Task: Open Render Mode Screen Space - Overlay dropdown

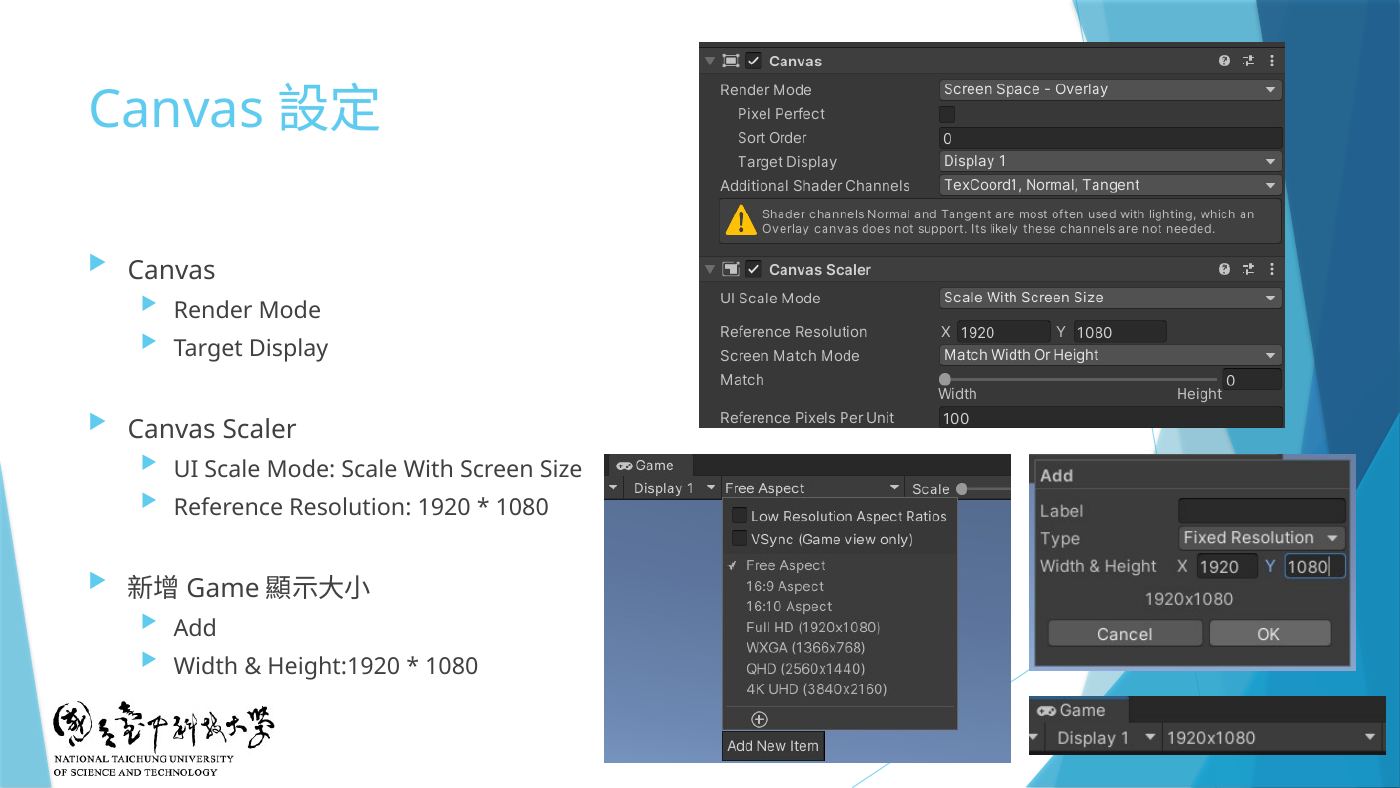Action: [x=1110, y=89]
